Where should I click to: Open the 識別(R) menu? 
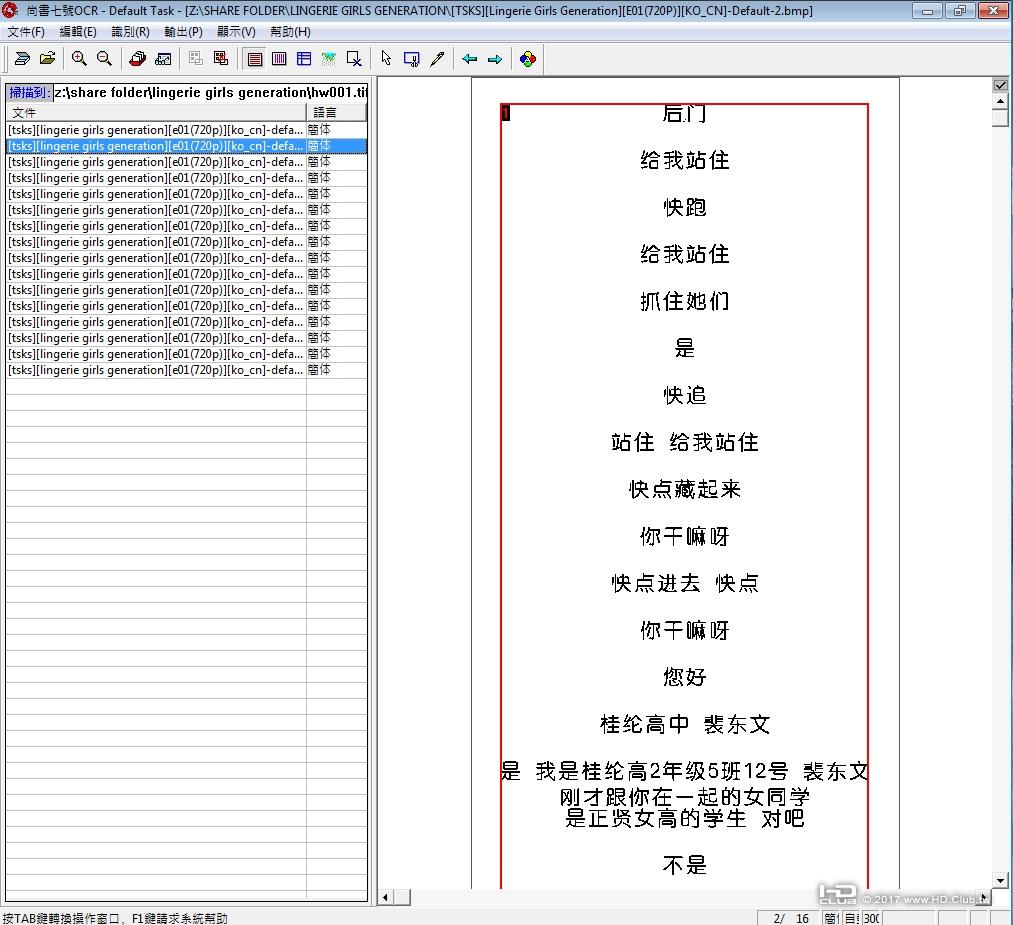tap(131, 32)
